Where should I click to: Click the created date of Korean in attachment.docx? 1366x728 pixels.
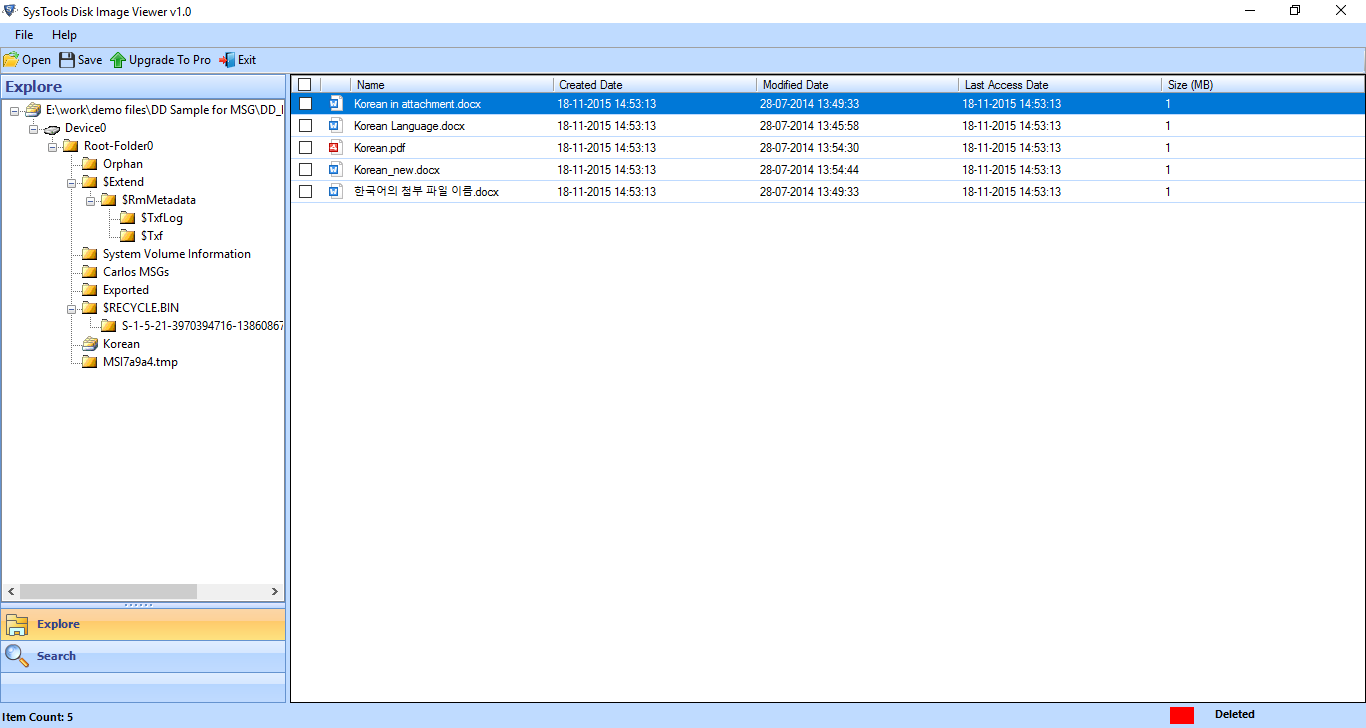click(607, 104)
